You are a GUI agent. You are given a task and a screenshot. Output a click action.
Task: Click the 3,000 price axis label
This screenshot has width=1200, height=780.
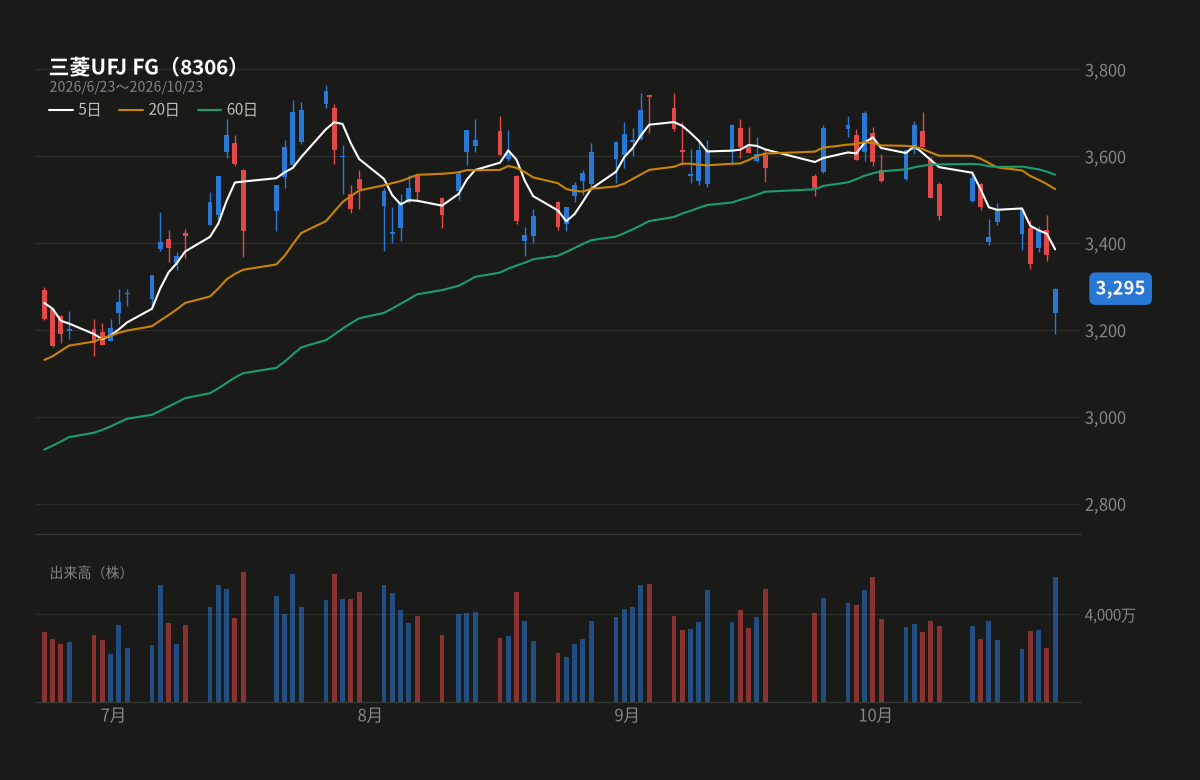[x=1106, y=417]
